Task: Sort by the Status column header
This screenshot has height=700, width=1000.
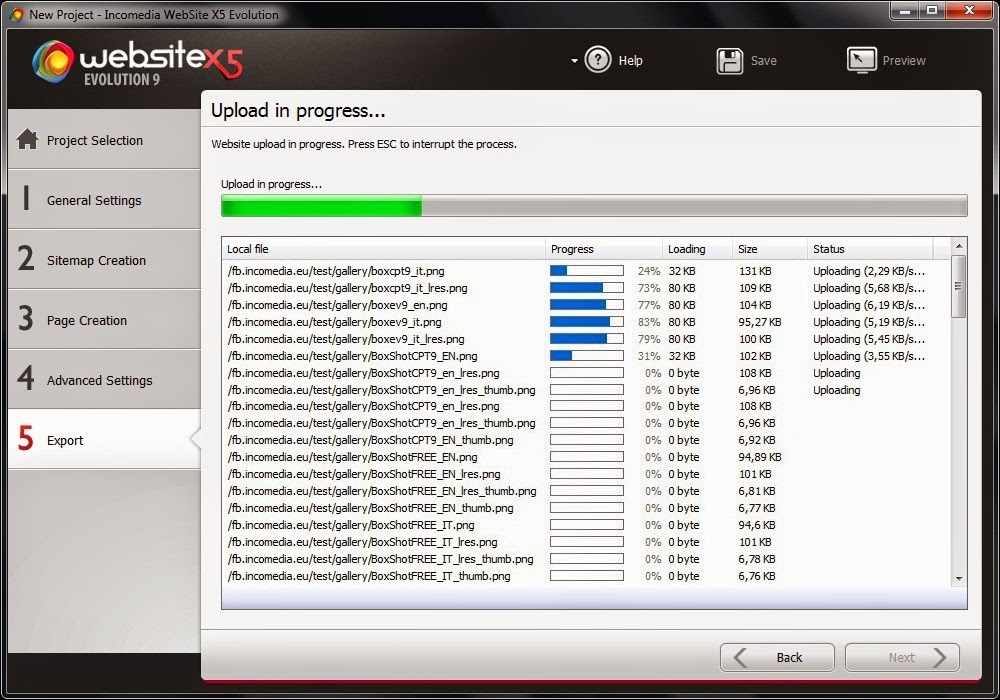Action: (869, 249)
